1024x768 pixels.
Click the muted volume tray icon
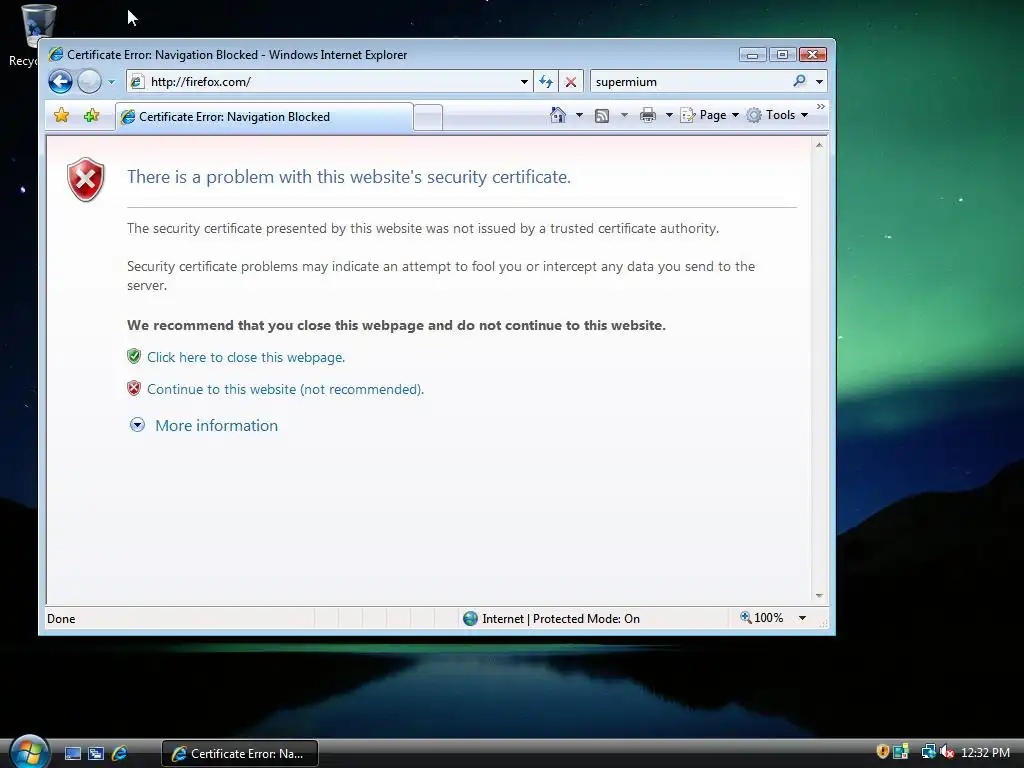pyautogui.click(x=946, y=752)
